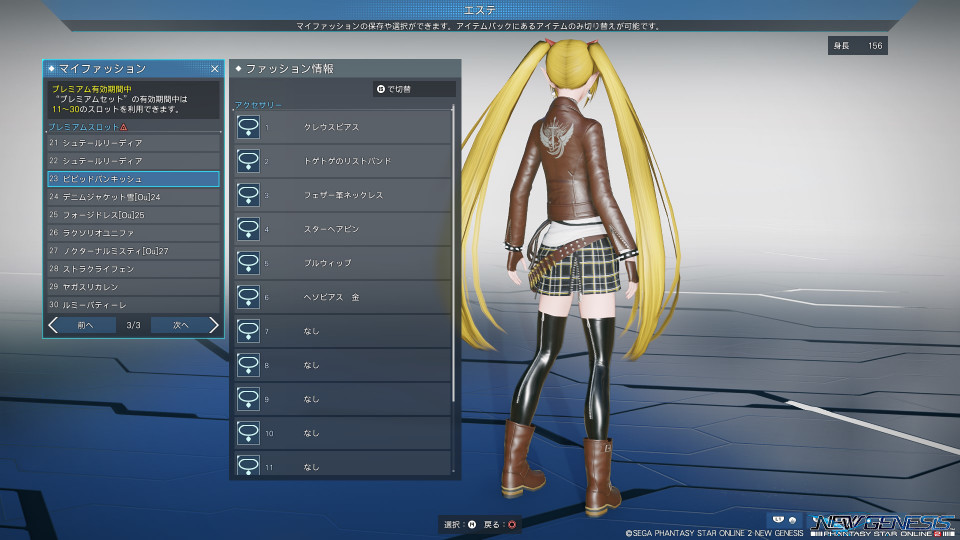Click right arrow beside 次へ
Image resolution: width=960 pixels, height=540 pixels.
point(213,325)
